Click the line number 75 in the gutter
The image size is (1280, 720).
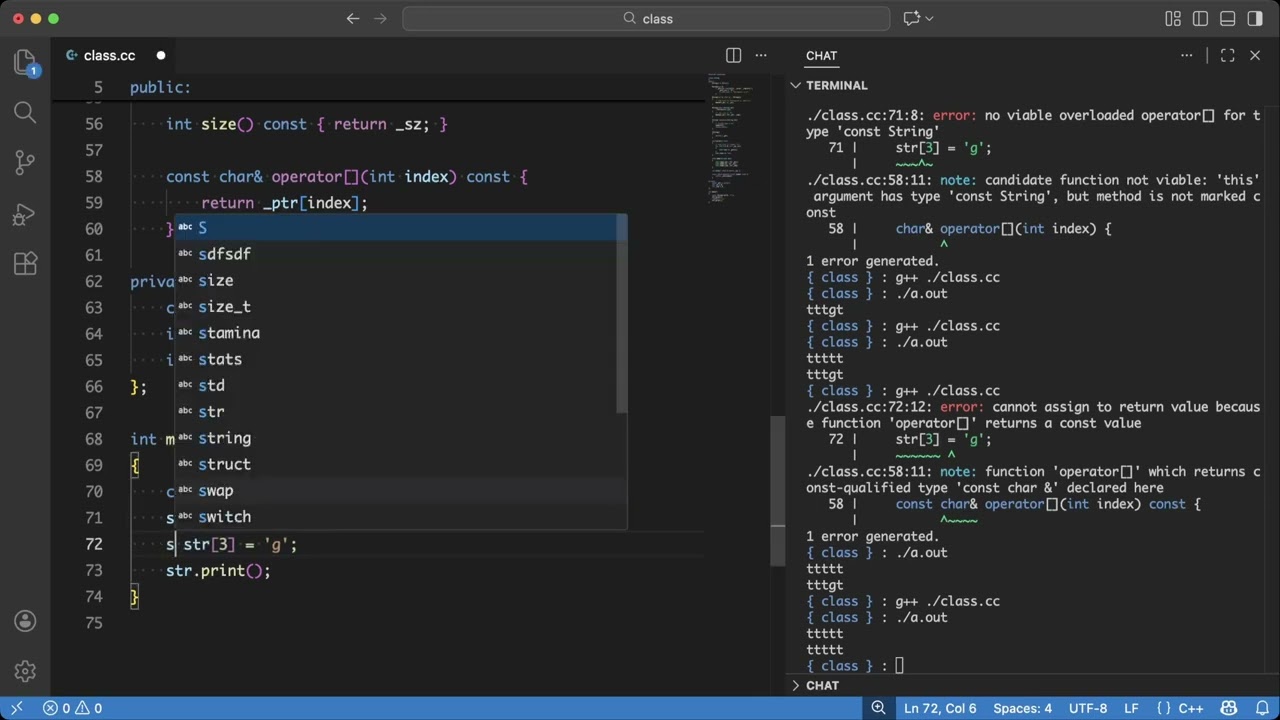click(x=94, y=622)
